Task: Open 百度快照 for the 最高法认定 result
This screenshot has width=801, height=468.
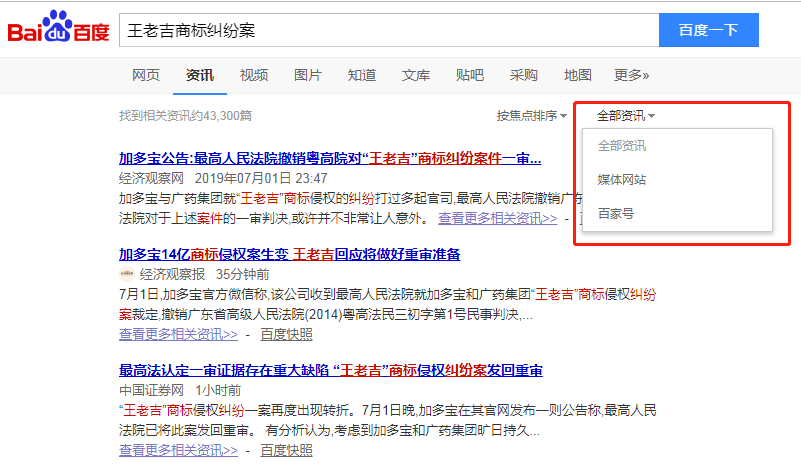Action: point(286,450)
